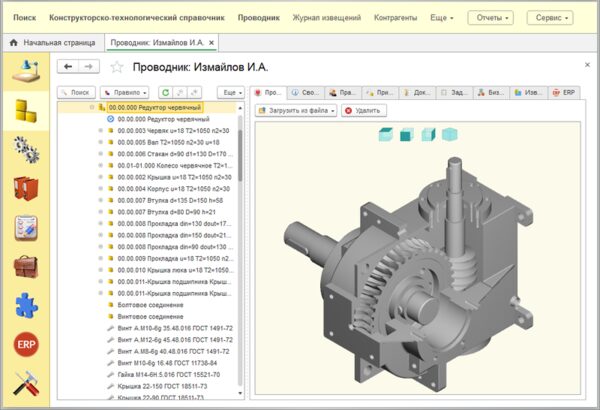Select the yellow blocks sidebar icon
Viewport: 600px width, 410px height.
pos(26,109)
